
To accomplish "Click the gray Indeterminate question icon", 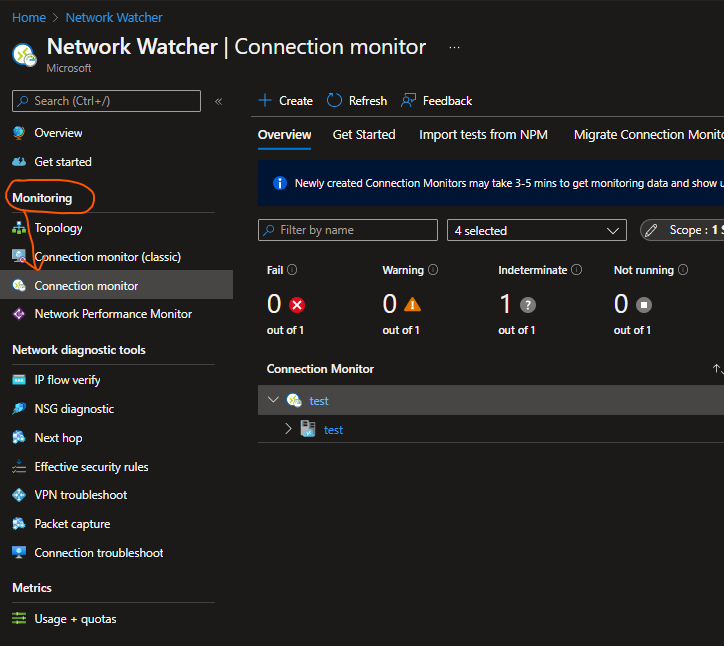I will point(528,305).
